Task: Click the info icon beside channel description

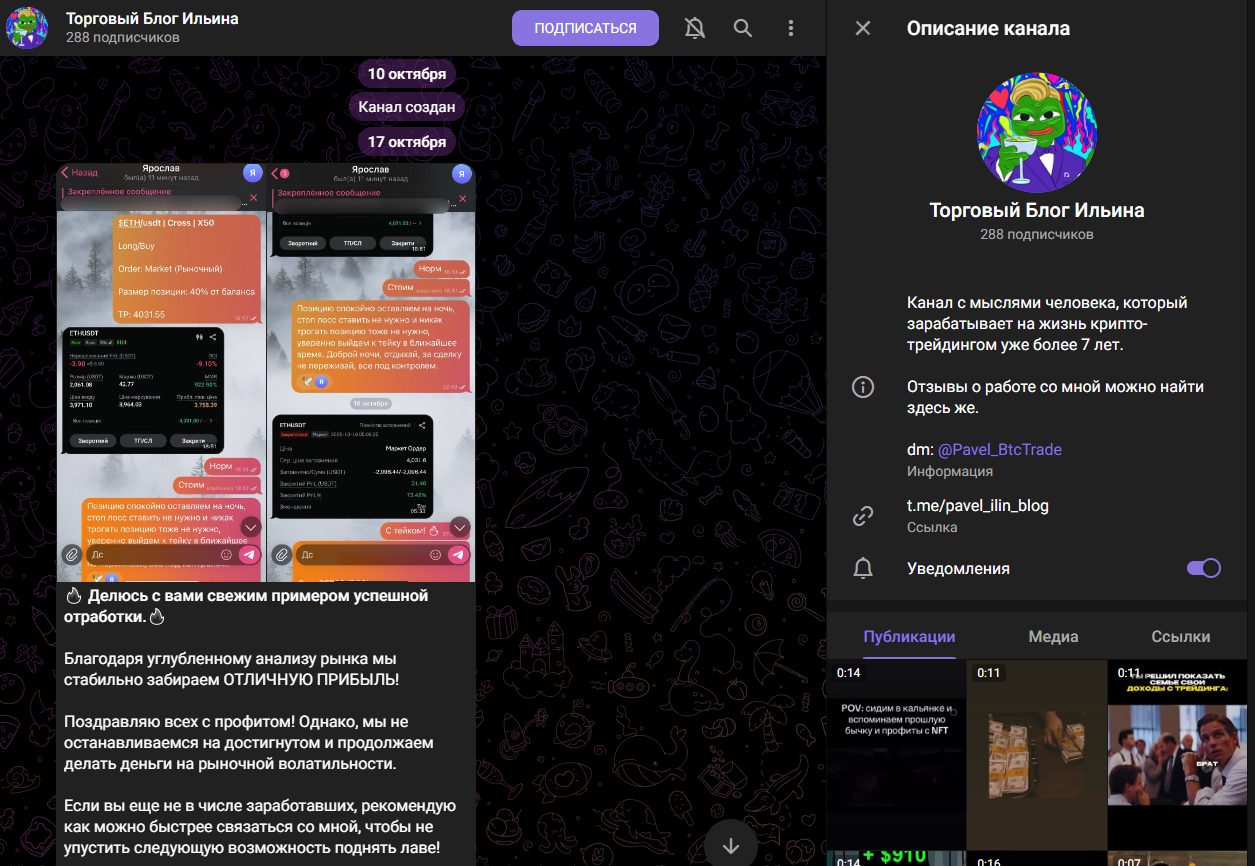Action: point(862,387)
